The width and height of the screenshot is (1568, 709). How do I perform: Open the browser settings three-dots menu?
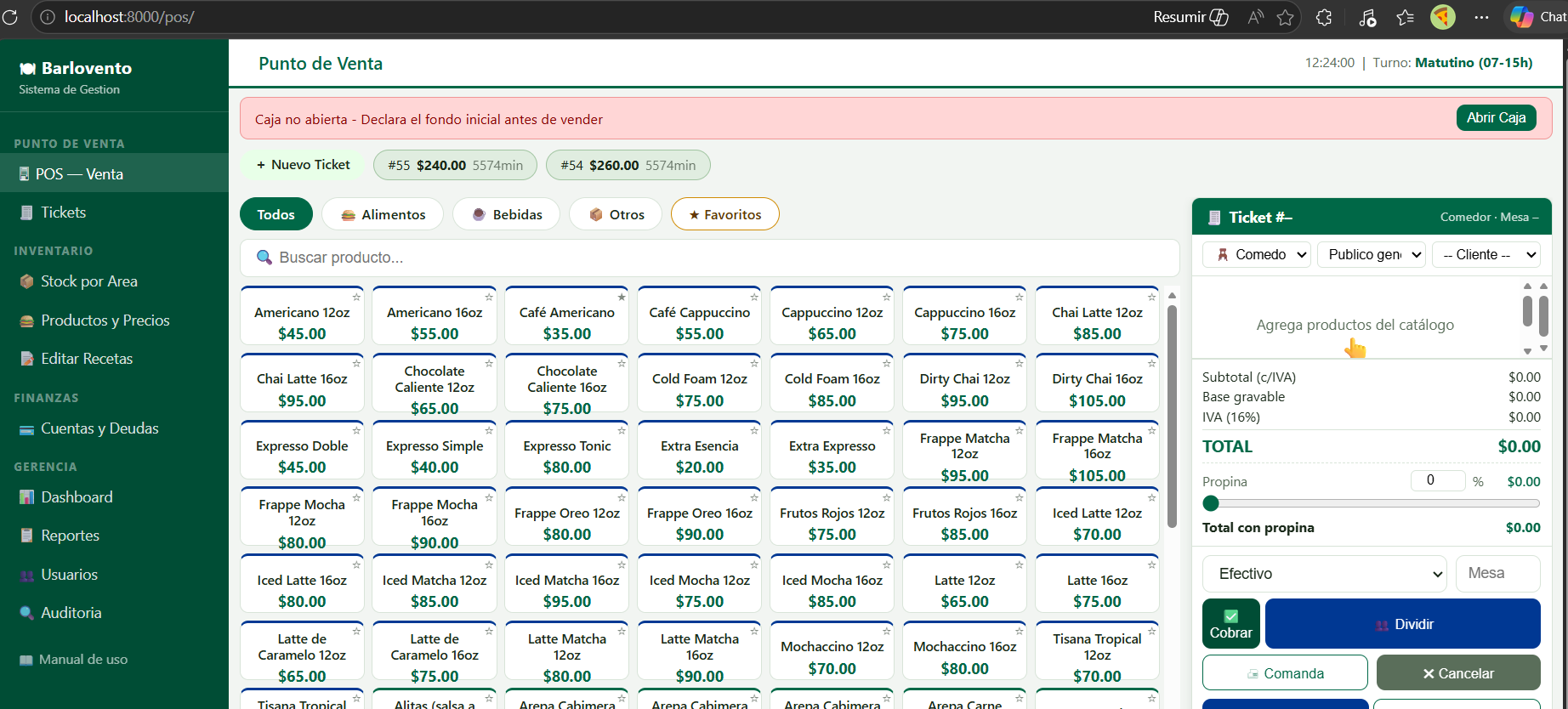(1481, 17)
